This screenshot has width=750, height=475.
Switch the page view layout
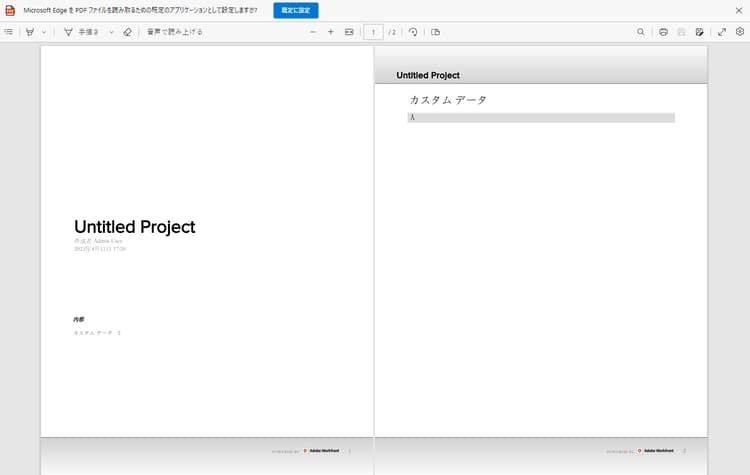[x=435, y=32]
